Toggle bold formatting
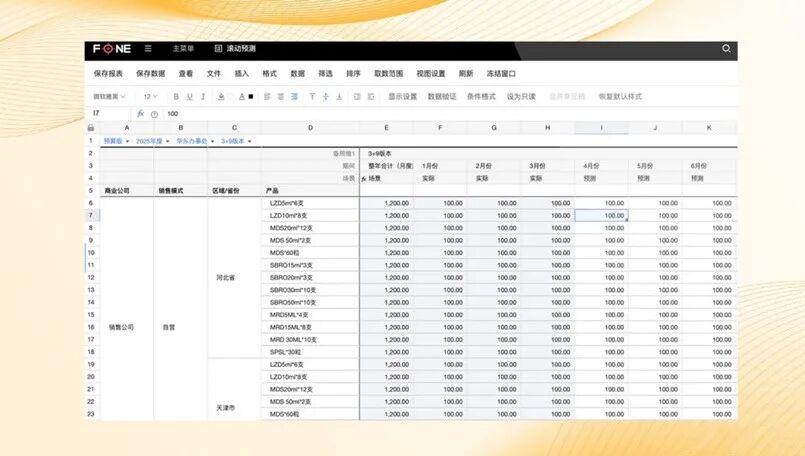805x456 pixels. (176, 97)
